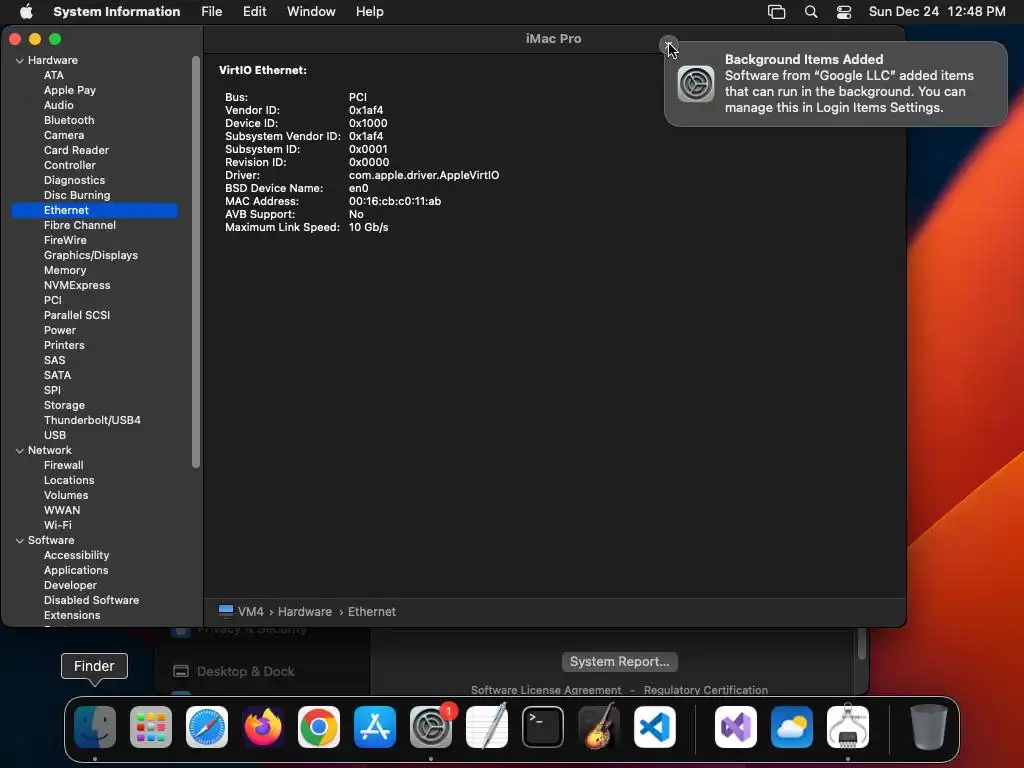Click the sidebar scrollbar
The image size is (1024, 768).
click(195, 261)
